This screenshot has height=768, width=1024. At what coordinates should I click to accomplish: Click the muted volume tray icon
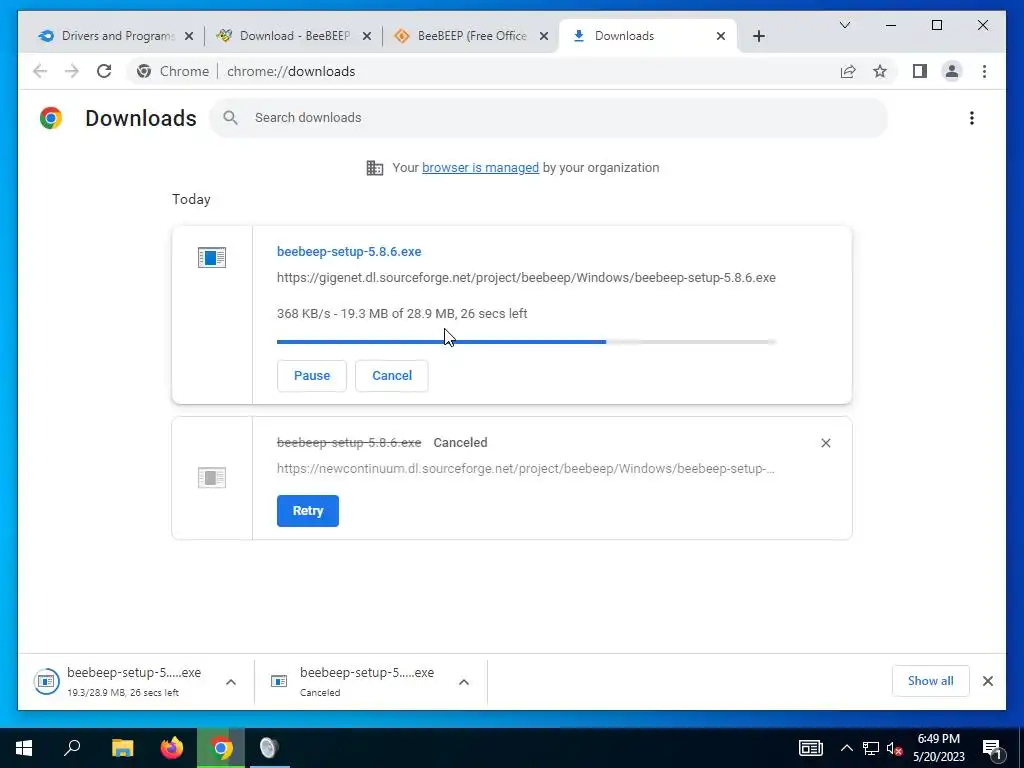click(x=895, y=748)
